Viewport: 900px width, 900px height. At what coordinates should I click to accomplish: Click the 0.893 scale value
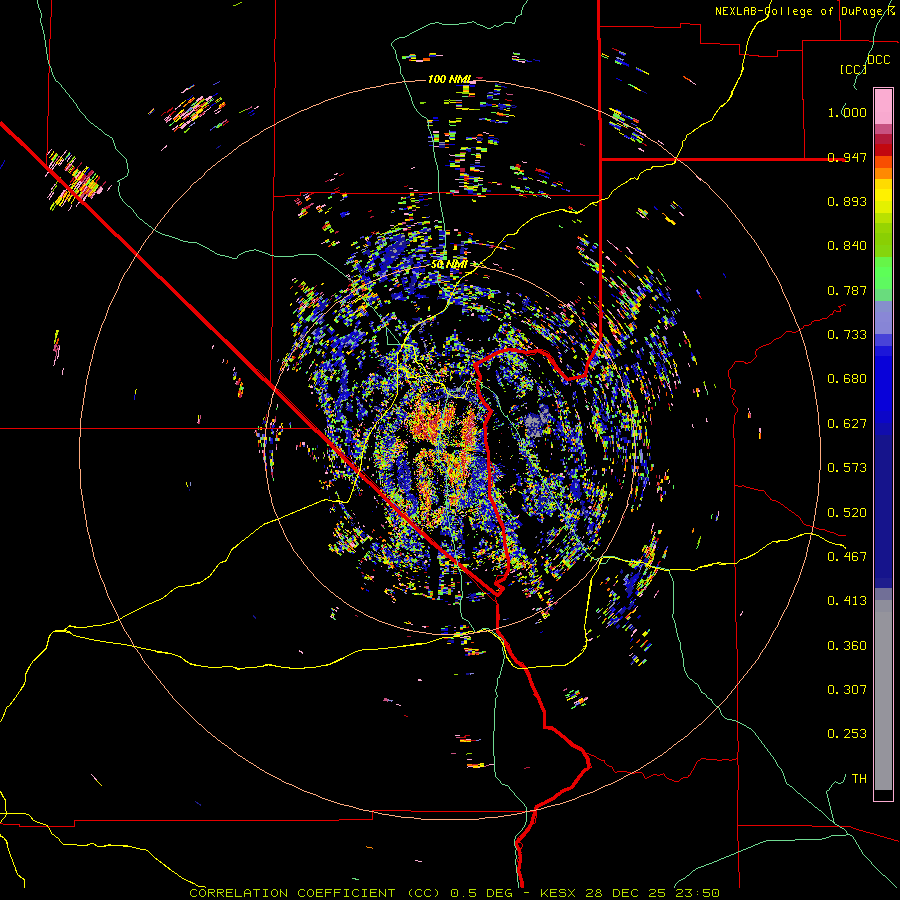click(x=847, y=201)
